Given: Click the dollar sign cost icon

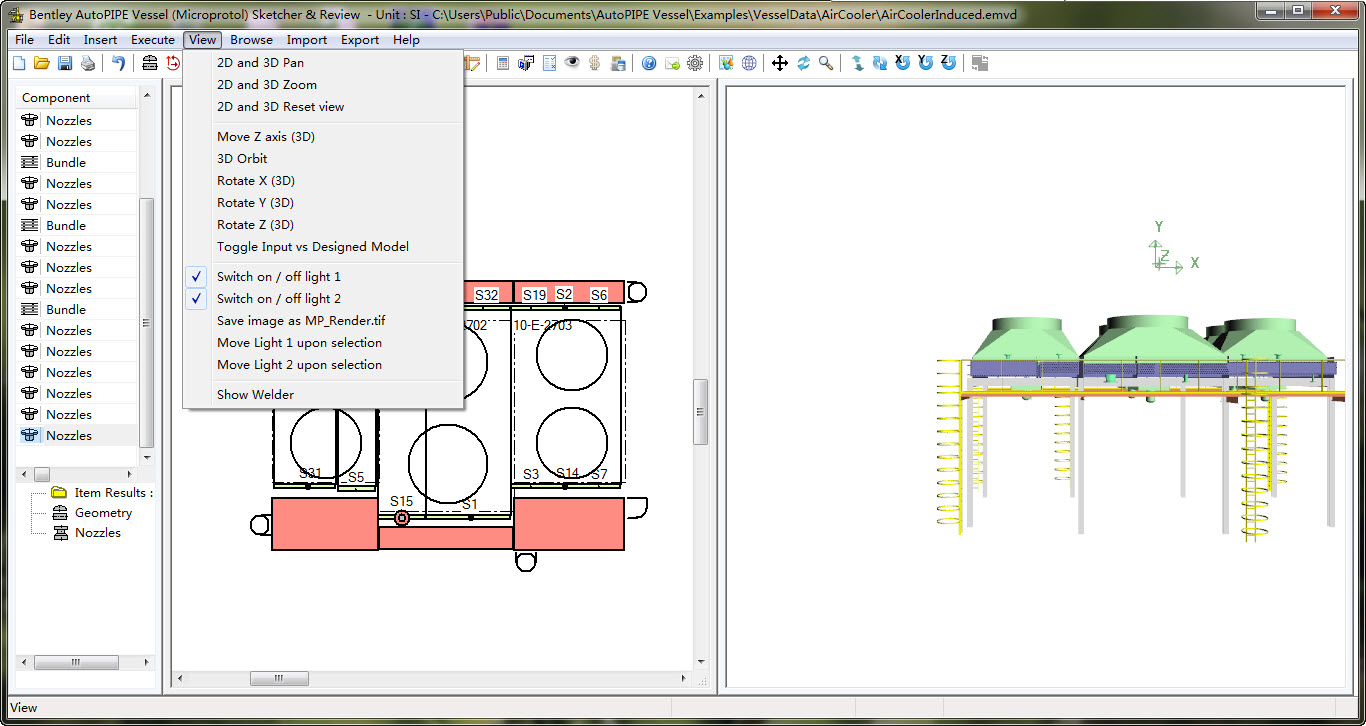Looking at the screenshot, I should click(x=595, y=63).
